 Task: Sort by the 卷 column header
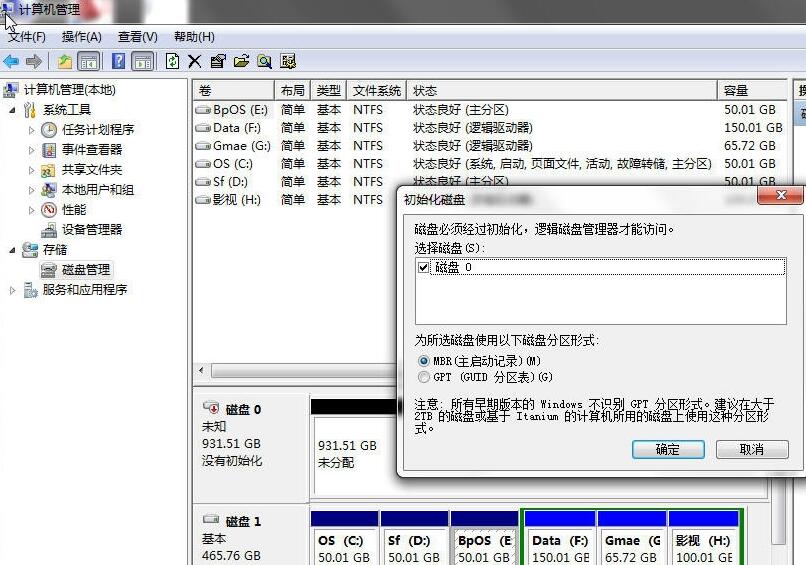pyautogui.click(x=234, y=91)
